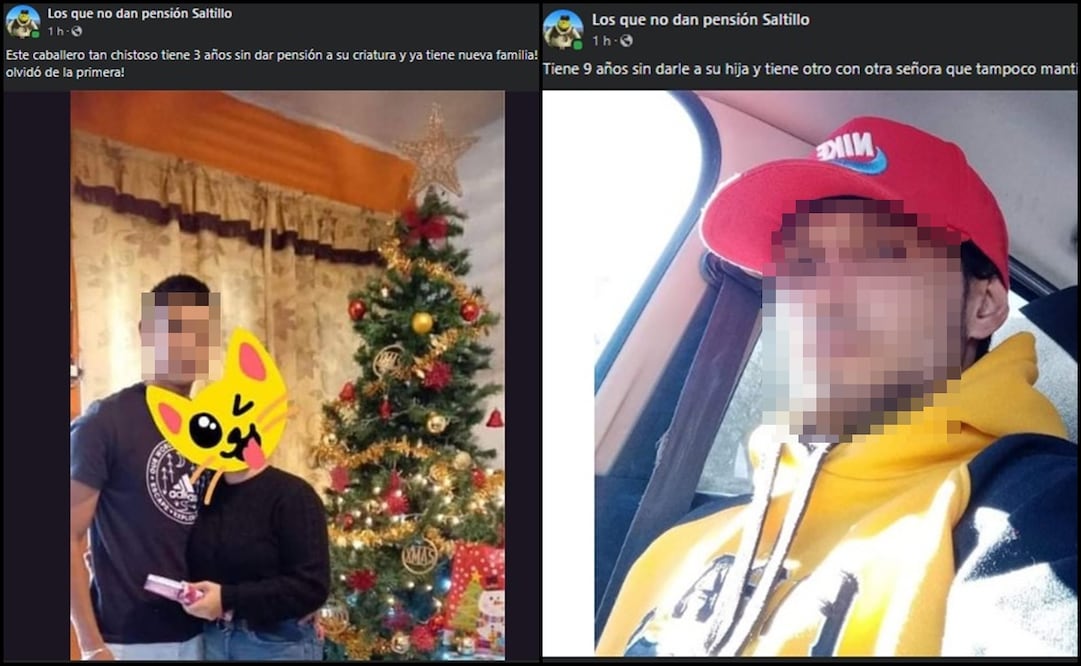This screenshot has height=666, width=1081.
Task: Click the 'Este caballero tan chistoso' post text
Action: [x=271, y=63]
